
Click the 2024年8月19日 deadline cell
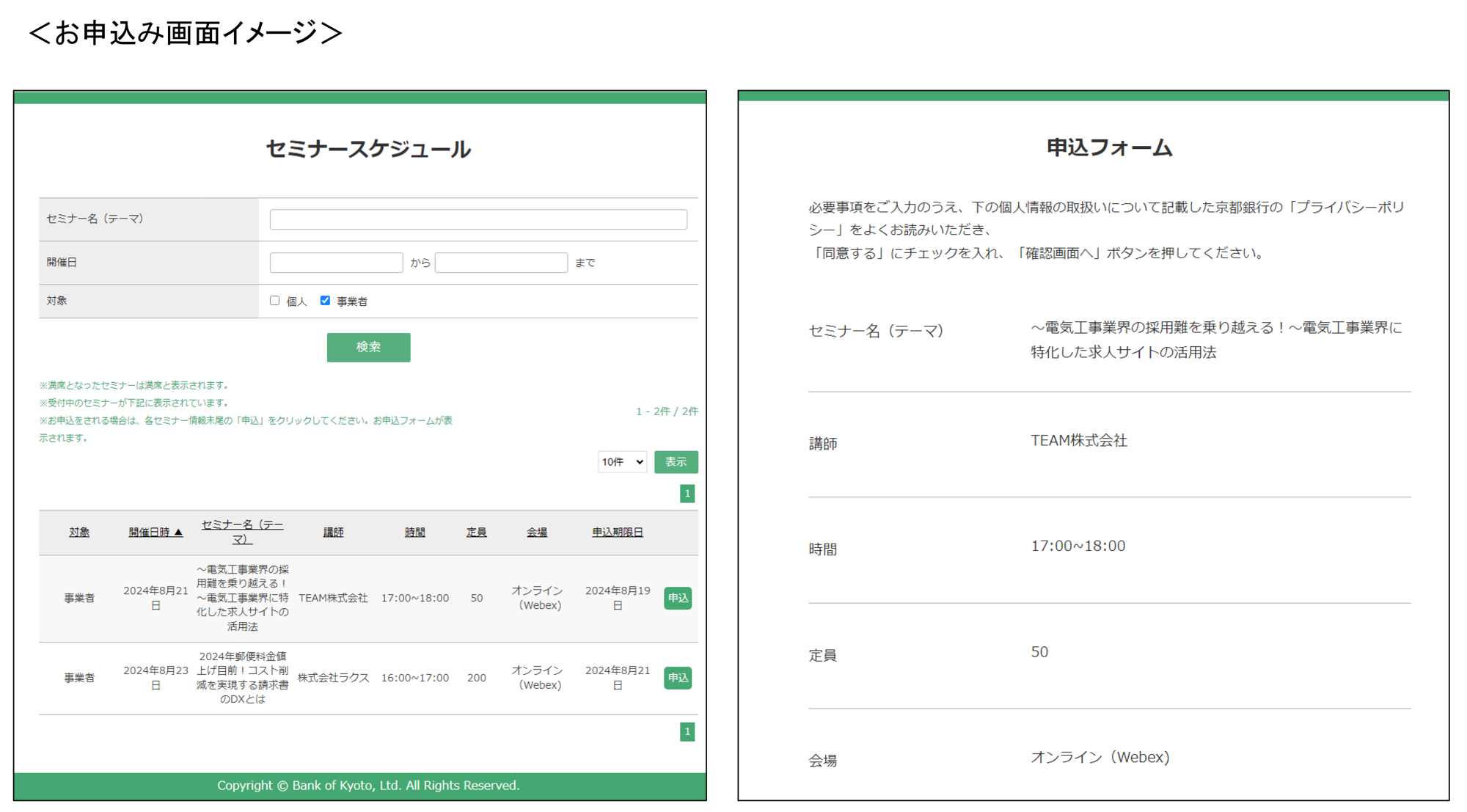(x=618, y=599)
